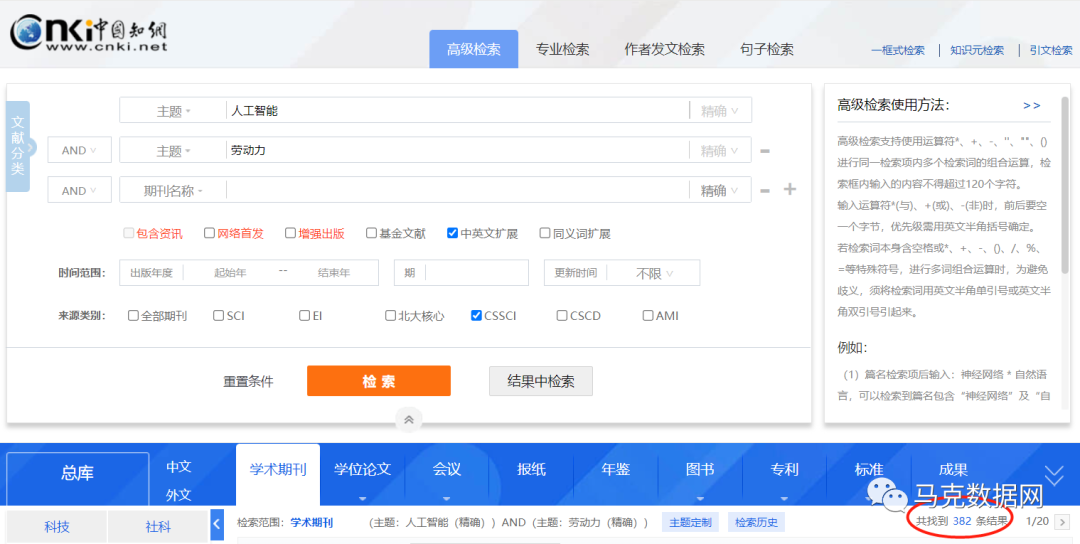Open the 检索历史 button
Image resolution: width=1080 pixels, height=544 pixels.
[756, 522]
